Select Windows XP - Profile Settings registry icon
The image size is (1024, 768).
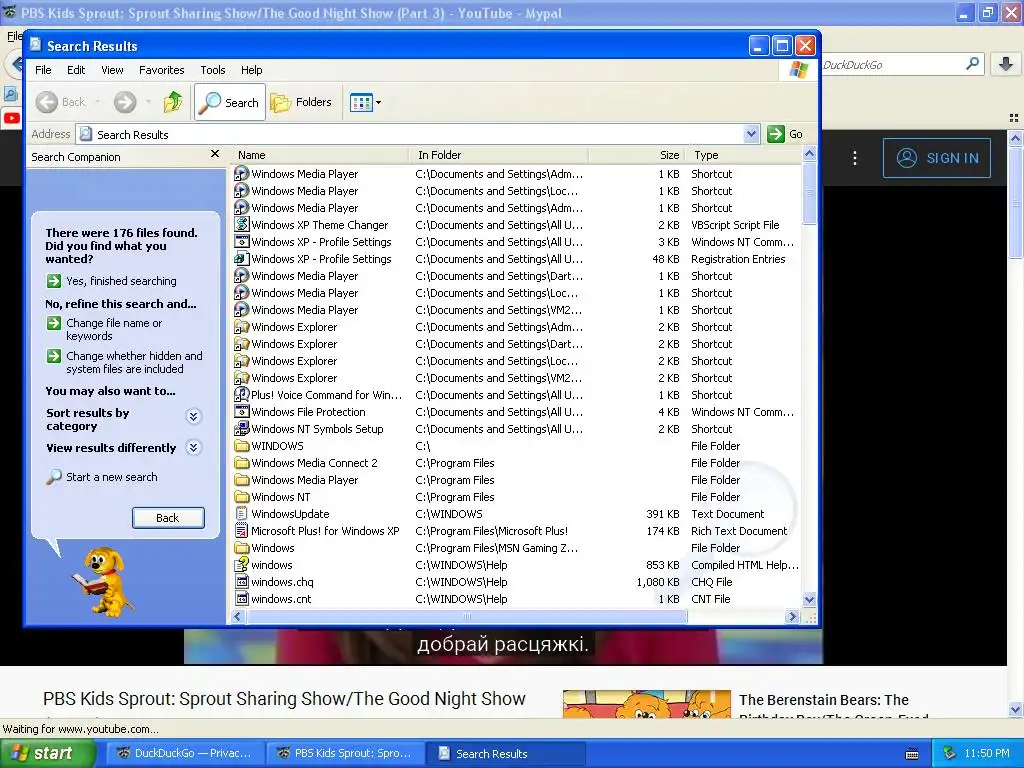242,259
